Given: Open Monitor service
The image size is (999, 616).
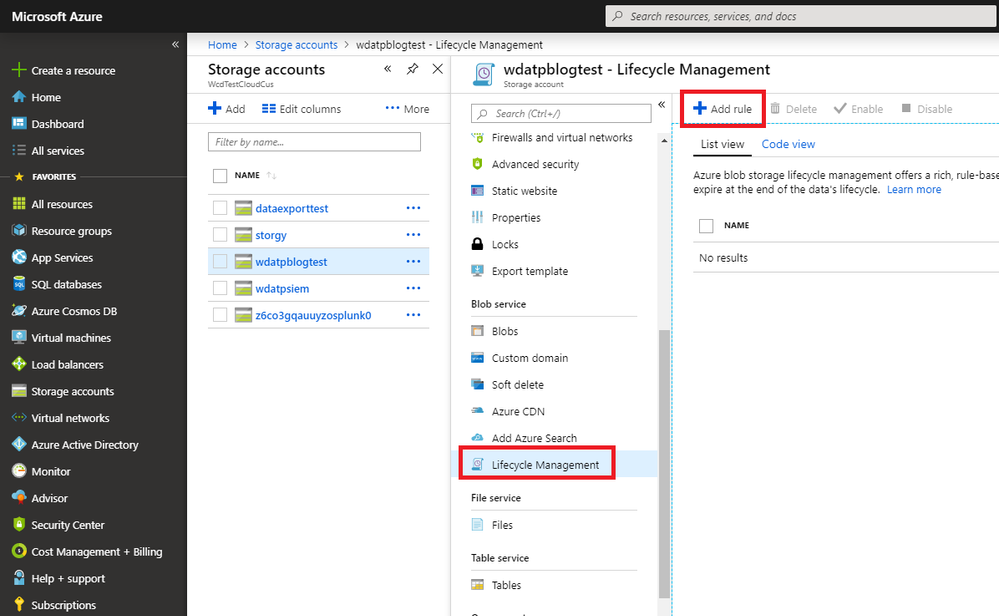Looking at the screenshot, I should coord(51,472).
